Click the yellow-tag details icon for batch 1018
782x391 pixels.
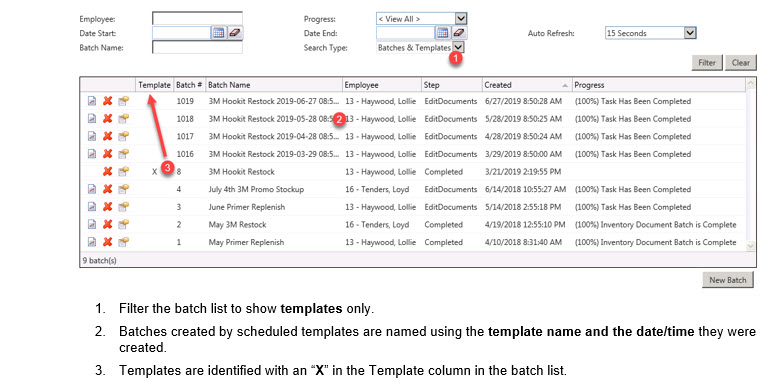(123, 119)
